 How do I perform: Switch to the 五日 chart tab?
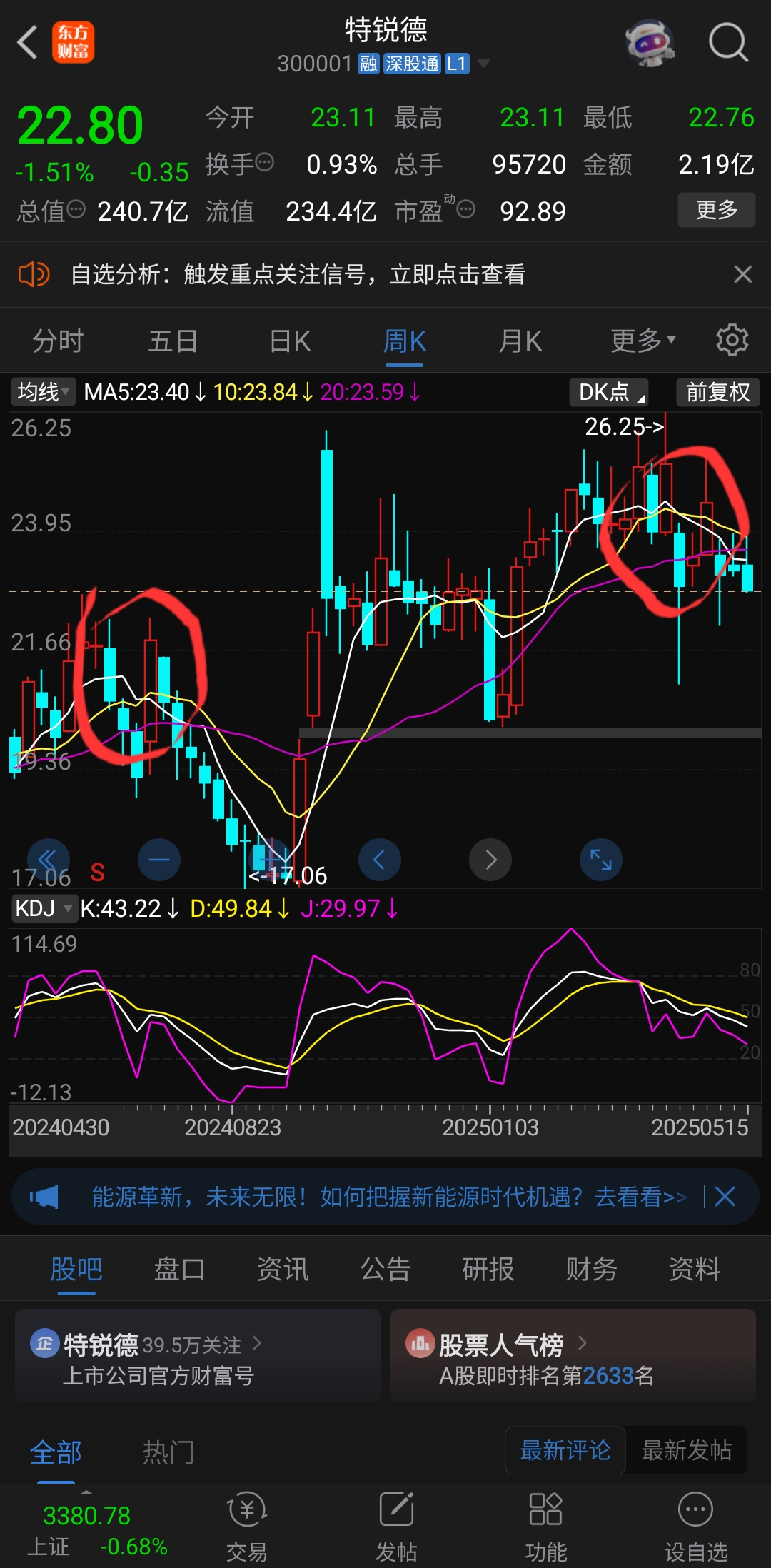tap(173, 341)
